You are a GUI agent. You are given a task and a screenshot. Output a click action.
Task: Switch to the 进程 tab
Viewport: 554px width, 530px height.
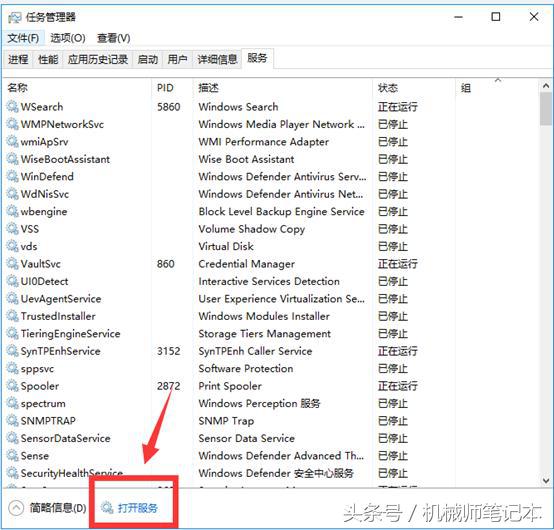coord(18,59)
